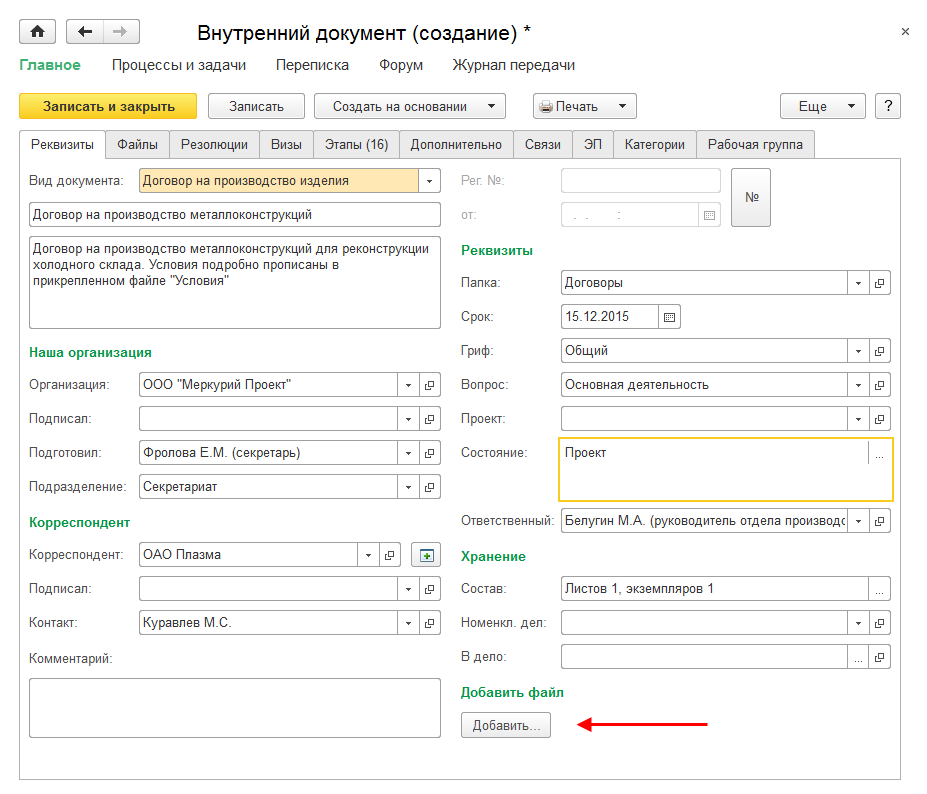Open the Процессы и задачи section
This screenshot has width=927, height=794.
178,65
